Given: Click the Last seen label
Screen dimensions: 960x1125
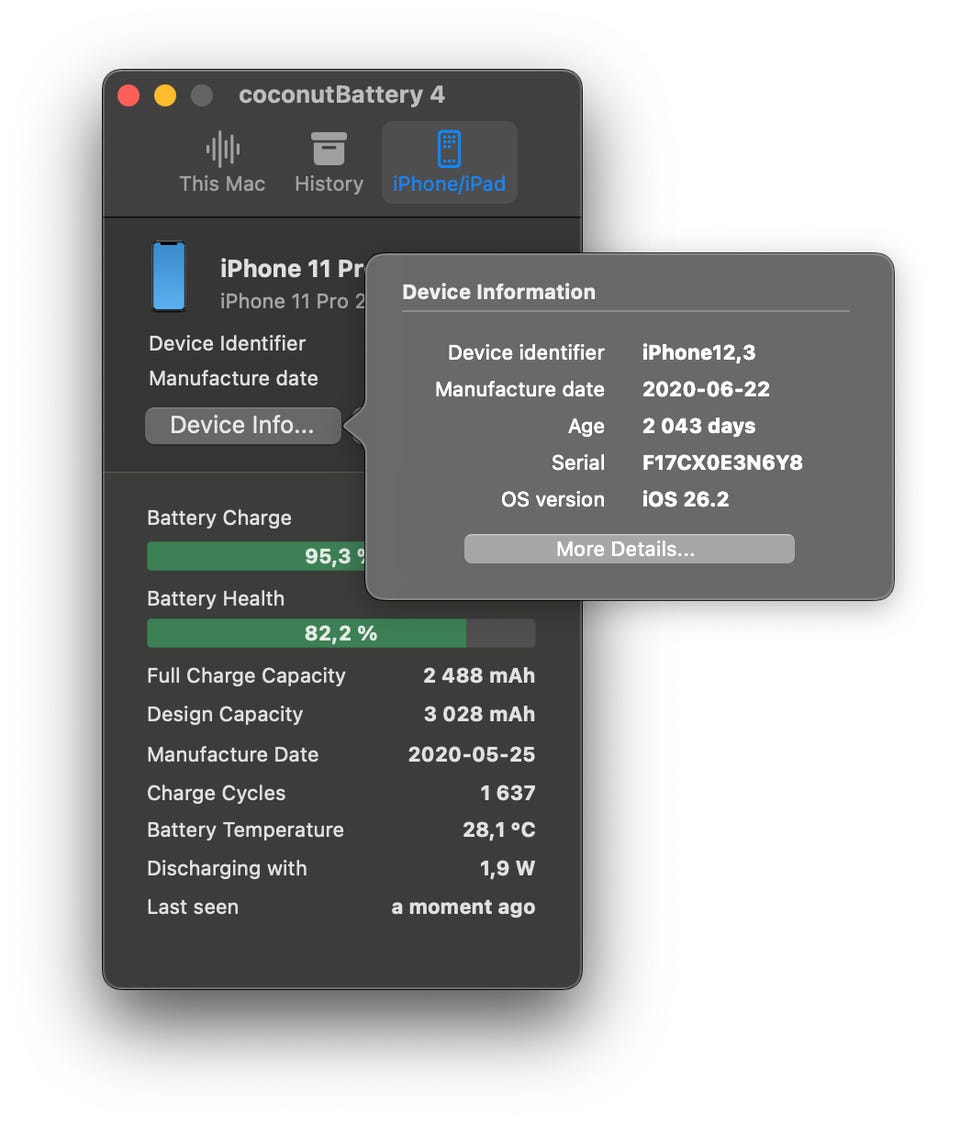Looking at the screenshot, I should coord(193,908).
